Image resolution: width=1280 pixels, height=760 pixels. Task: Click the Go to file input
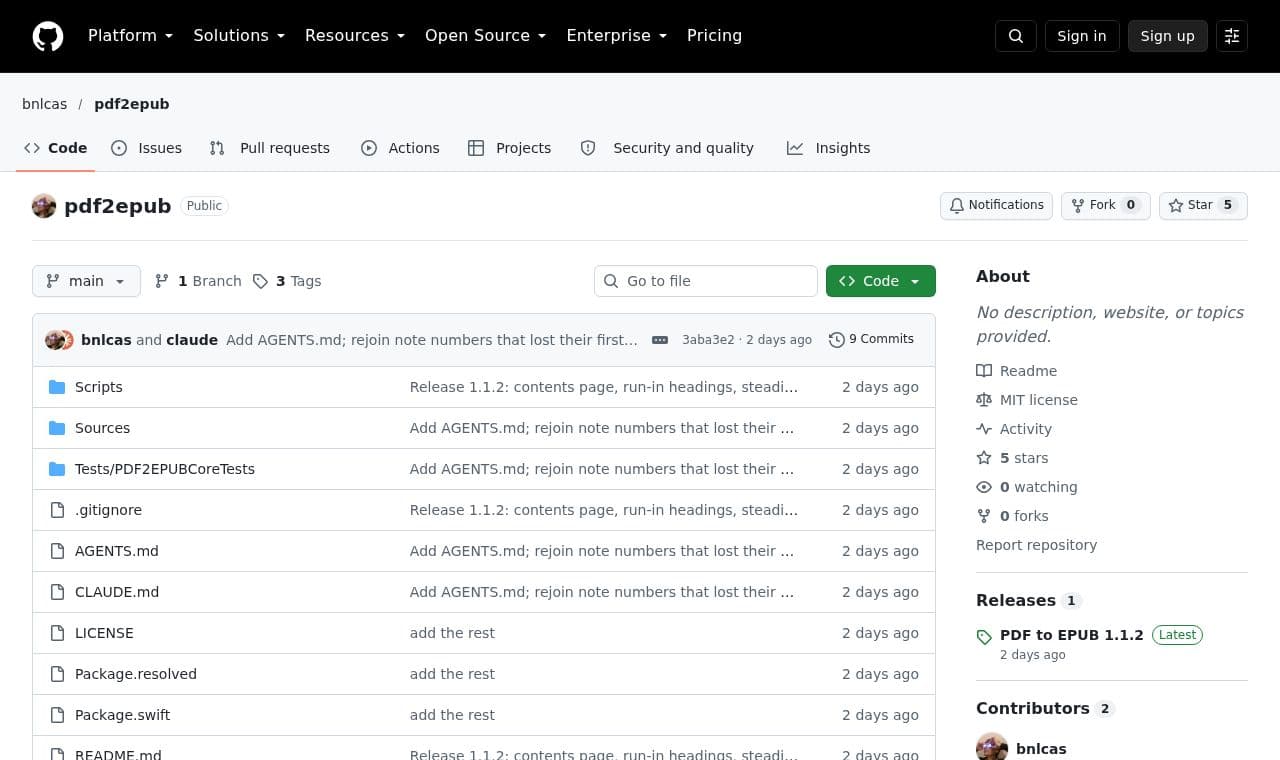(706, 281)
